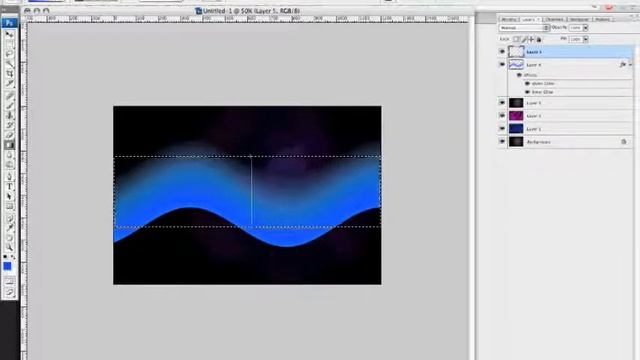Hide Layer 3 using its eye icon

tap(502, 103)
